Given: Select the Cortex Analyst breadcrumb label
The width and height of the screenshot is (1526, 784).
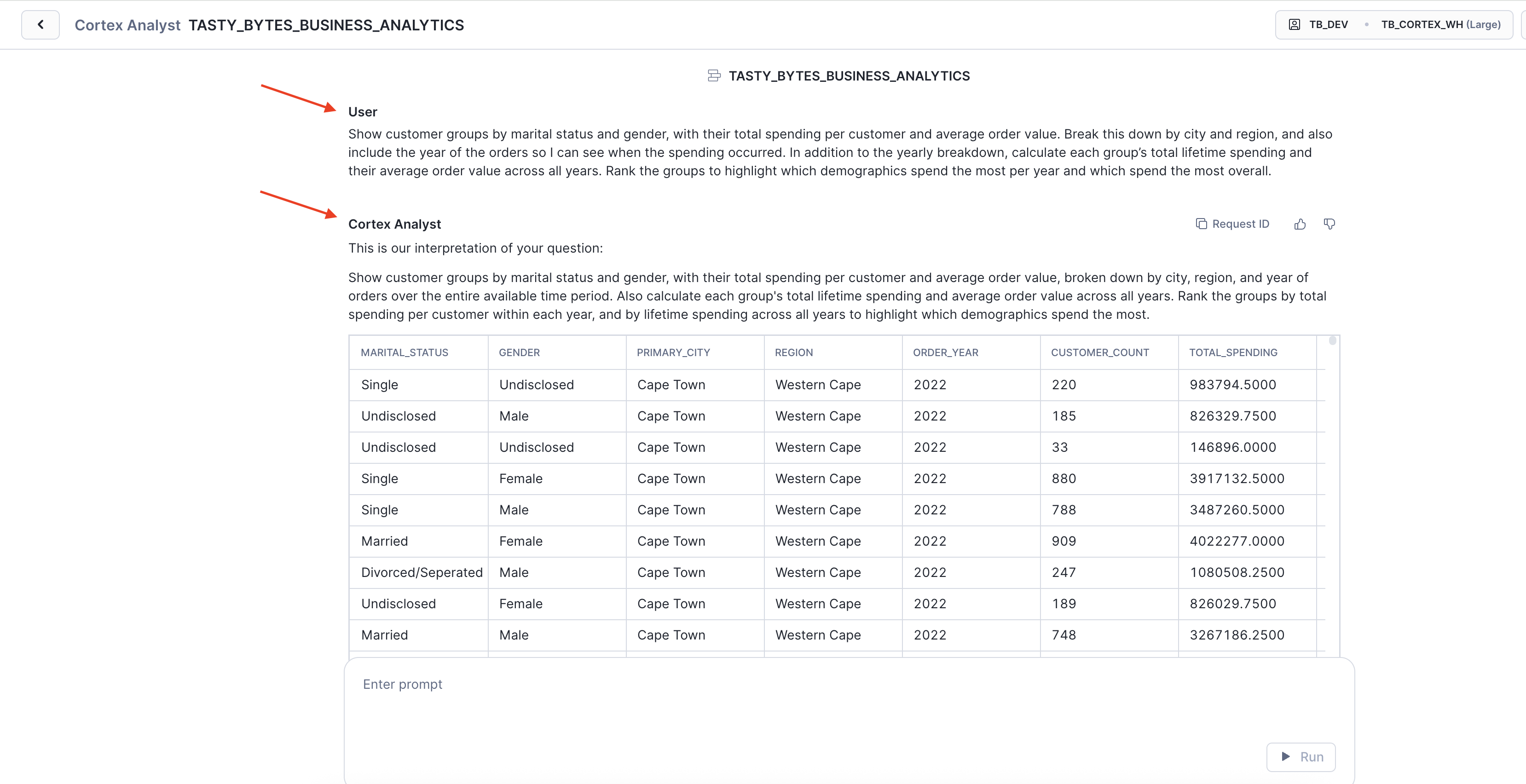Looking at the screenshot, I should point(127,24).
